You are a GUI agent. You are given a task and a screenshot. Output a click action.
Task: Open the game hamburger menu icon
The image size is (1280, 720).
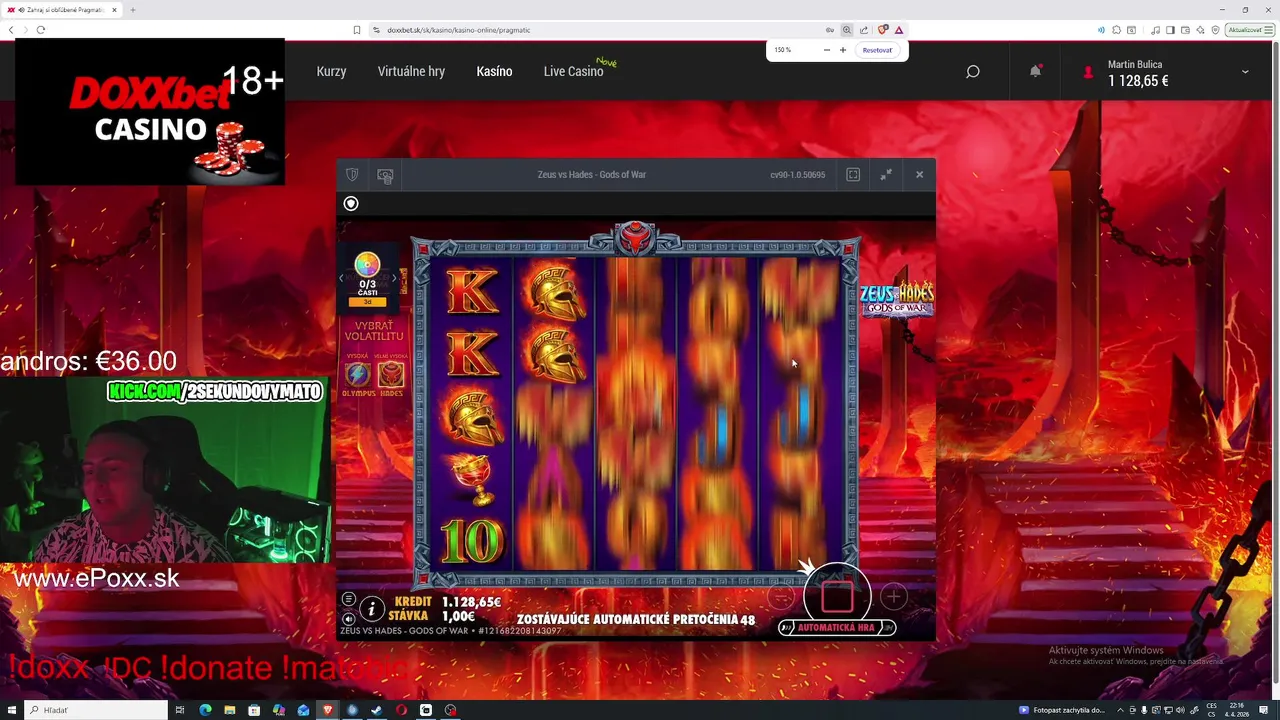point(348,599)
